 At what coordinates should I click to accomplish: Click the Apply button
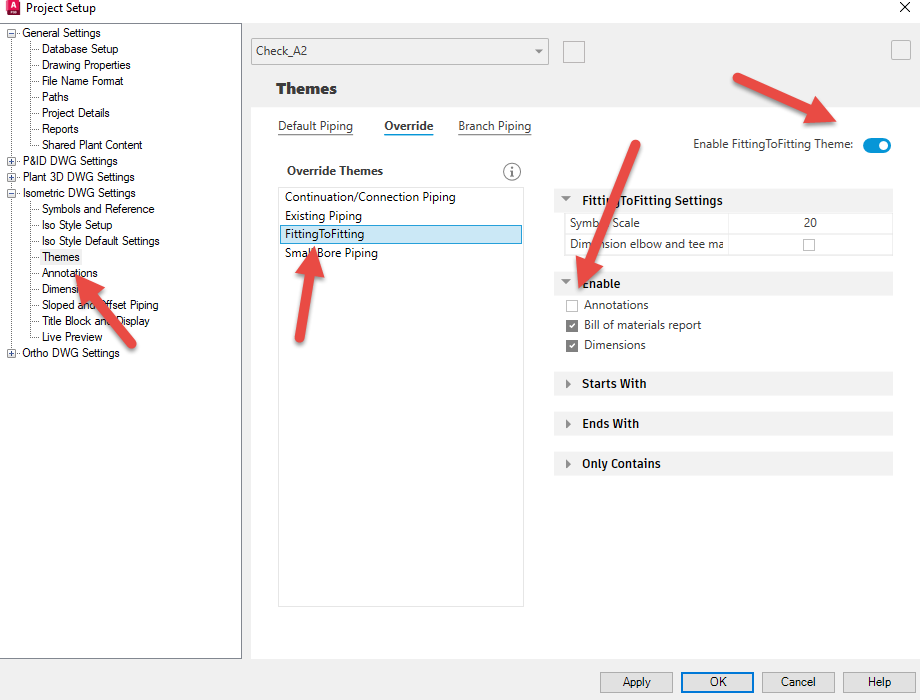[x=636, y=682]
